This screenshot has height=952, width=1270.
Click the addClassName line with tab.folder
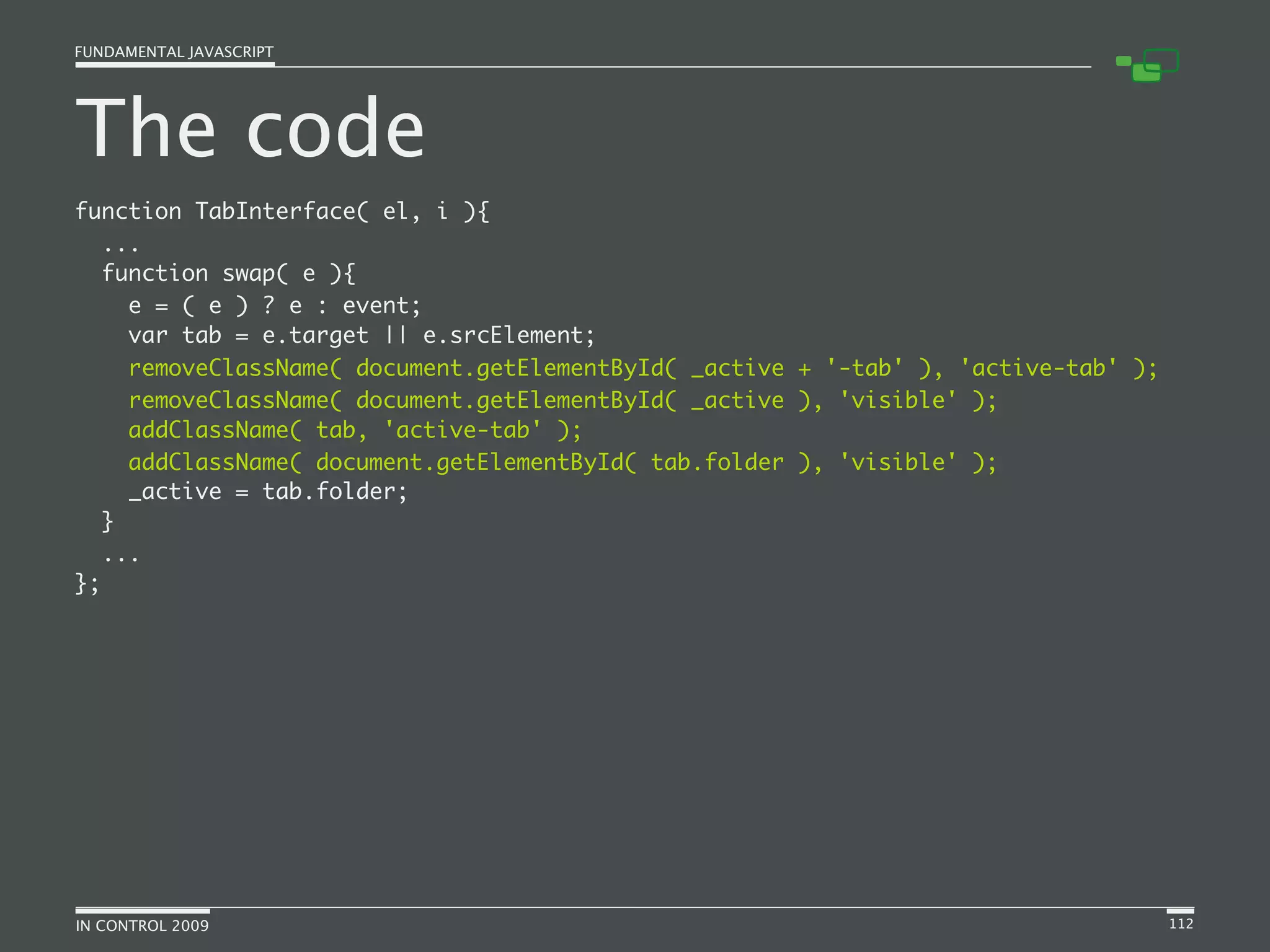(x=562, y=462)
